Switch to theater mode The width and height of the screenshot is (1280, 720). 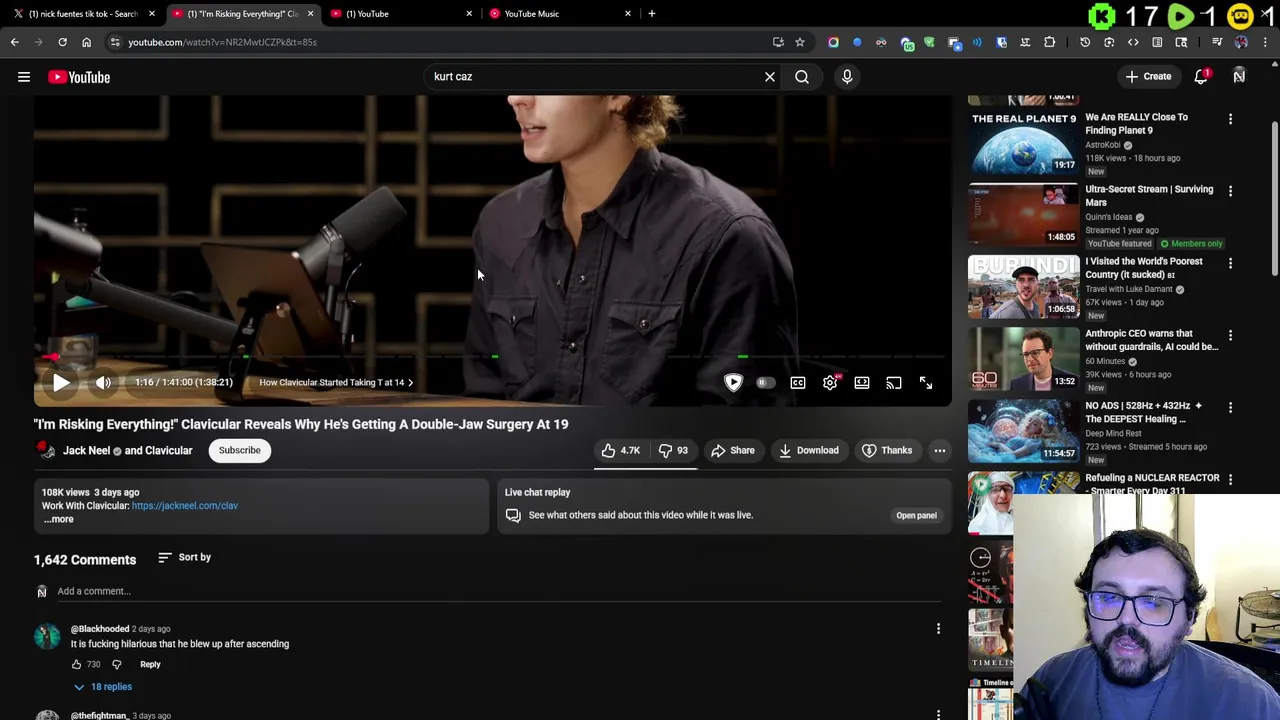click(862, 382)
